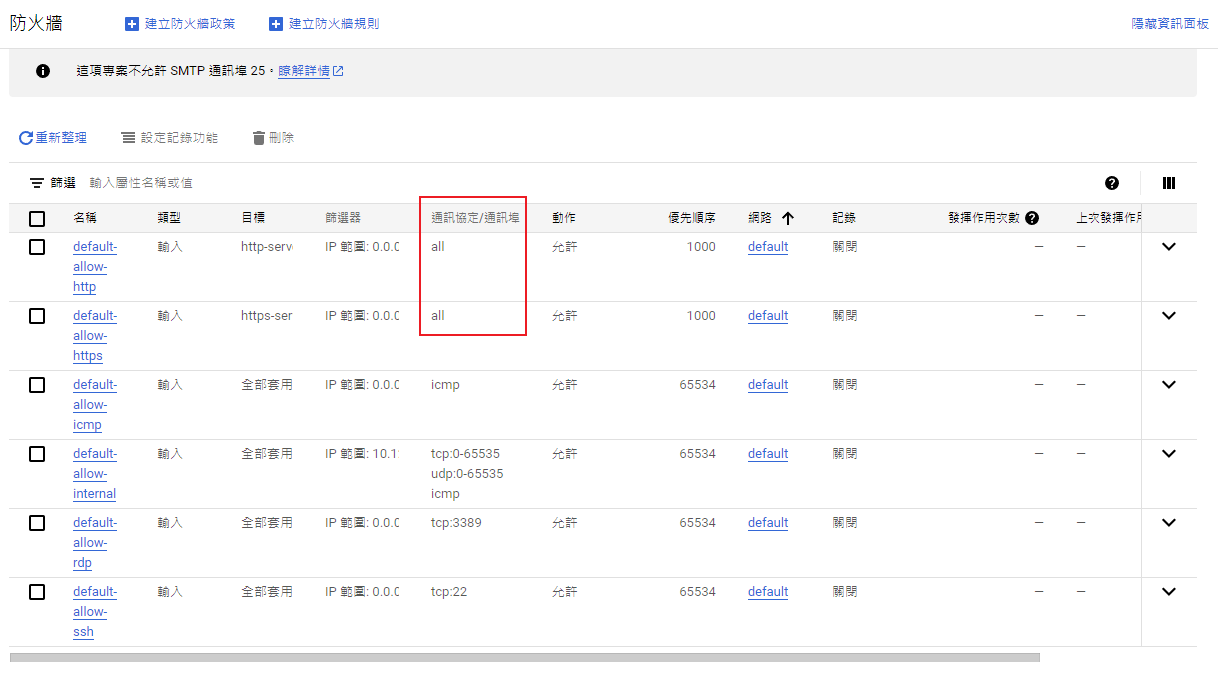
Task: Check the checkbox for default-allow-http rule
Action: (x=37, y=246)
